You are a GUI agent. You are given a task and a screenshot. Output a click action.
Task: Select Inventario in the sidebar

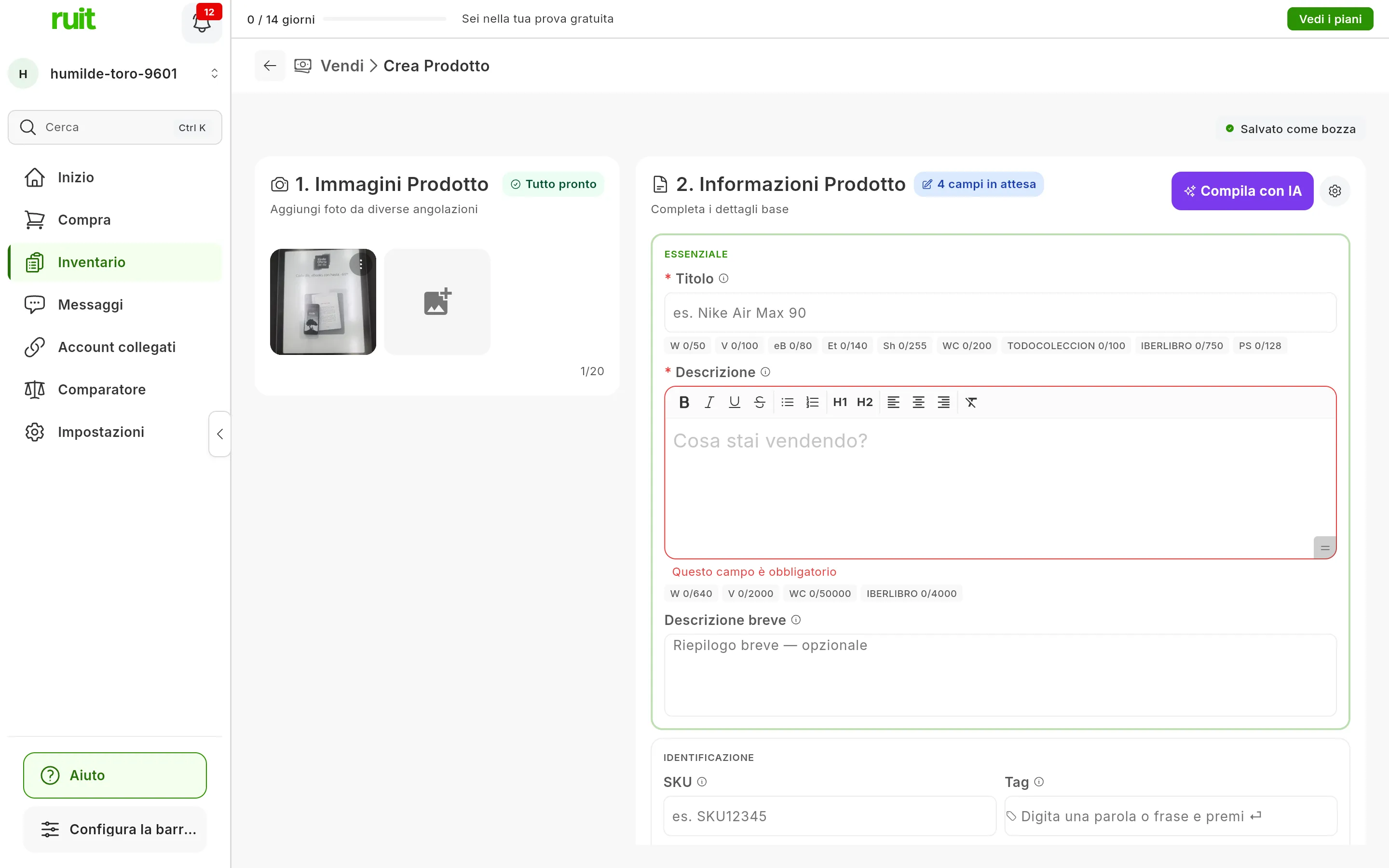115,262
